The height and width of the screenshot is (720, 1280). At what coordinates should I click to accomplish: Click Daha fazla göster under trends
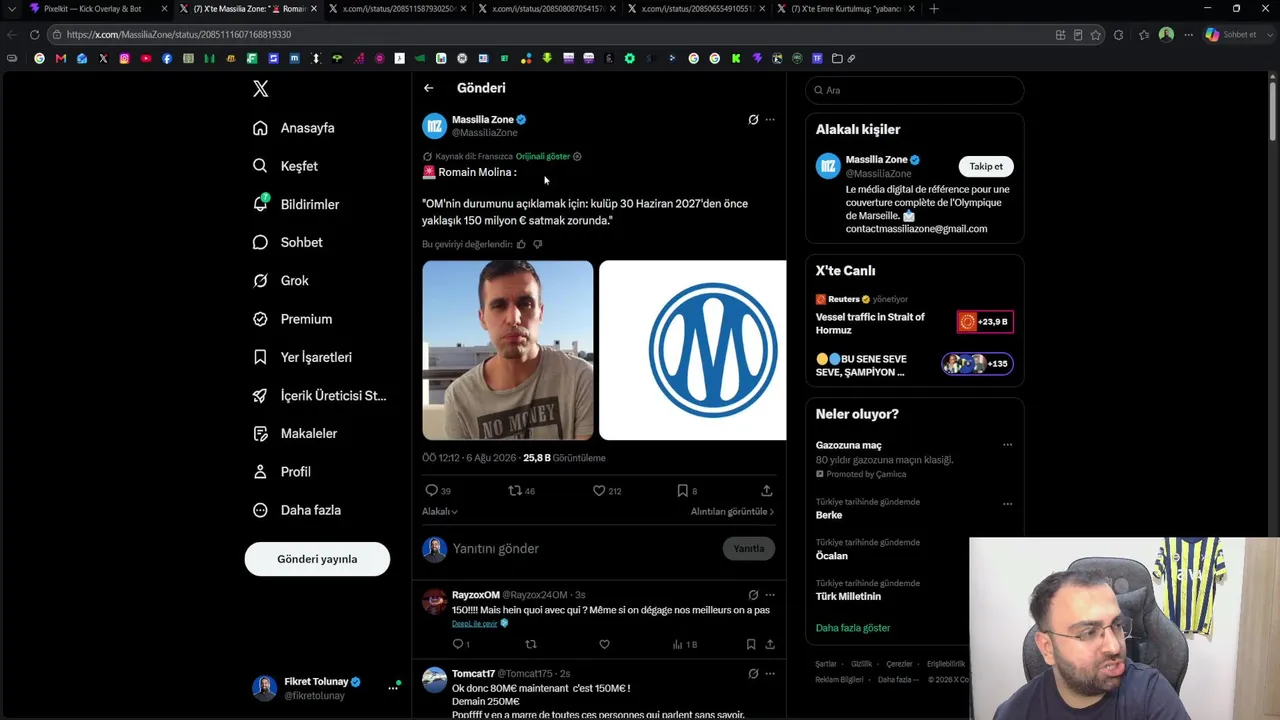(x=853, y=628)
